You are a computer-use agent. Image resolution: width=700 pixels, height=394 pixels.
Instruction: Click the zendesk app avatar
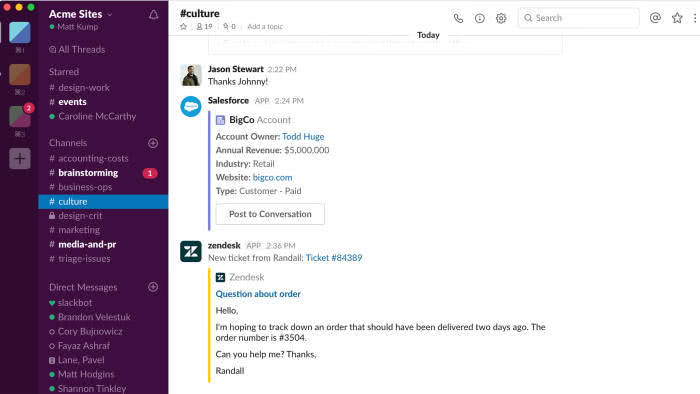point(191,251)
